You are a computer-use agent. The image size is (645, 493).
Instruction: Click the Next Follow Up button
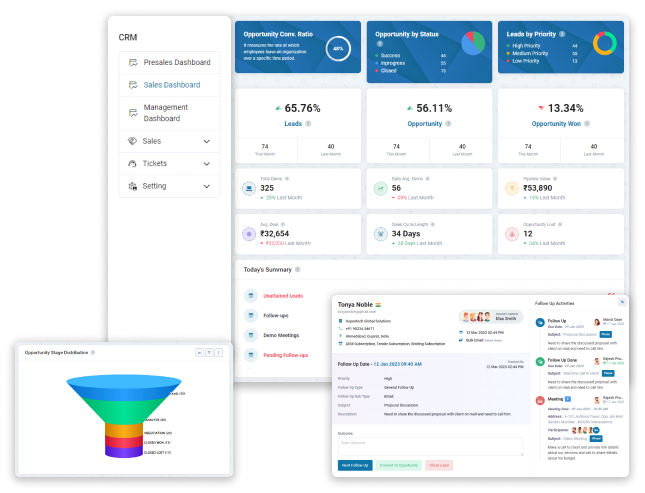click(x=355, y=465)
